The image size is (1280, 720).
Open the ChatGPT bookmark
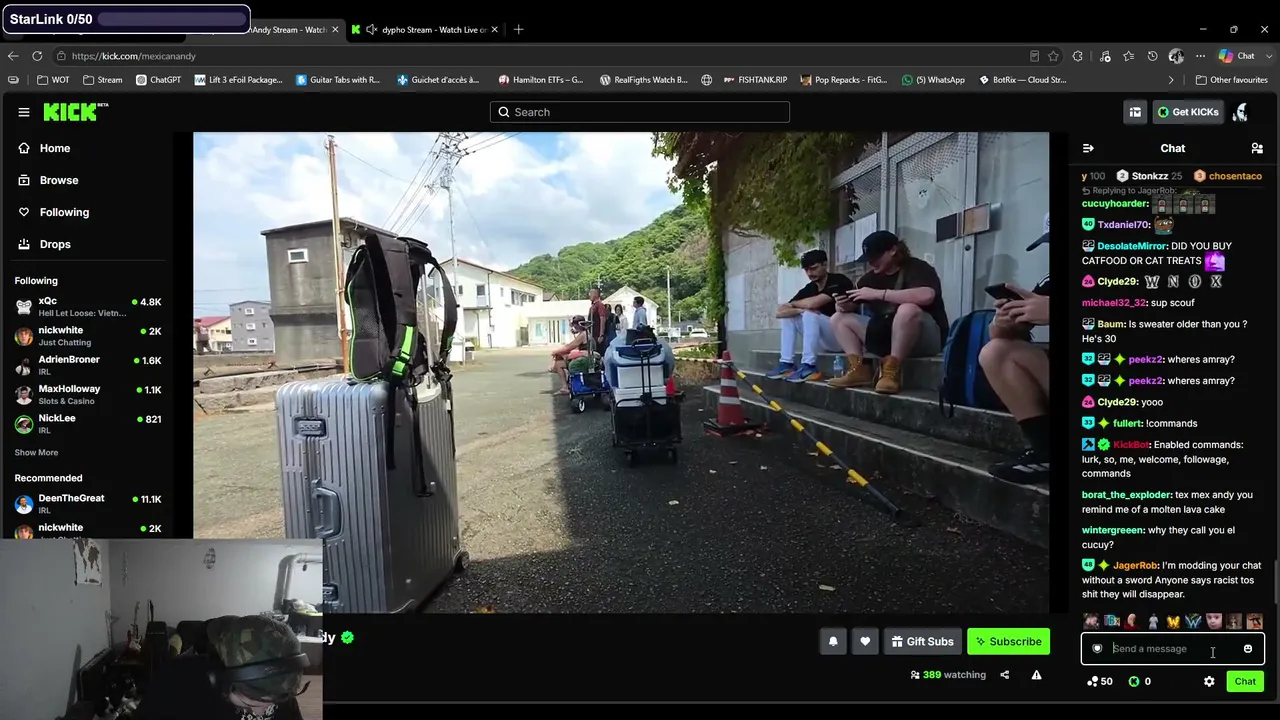[x=158, y=80]
